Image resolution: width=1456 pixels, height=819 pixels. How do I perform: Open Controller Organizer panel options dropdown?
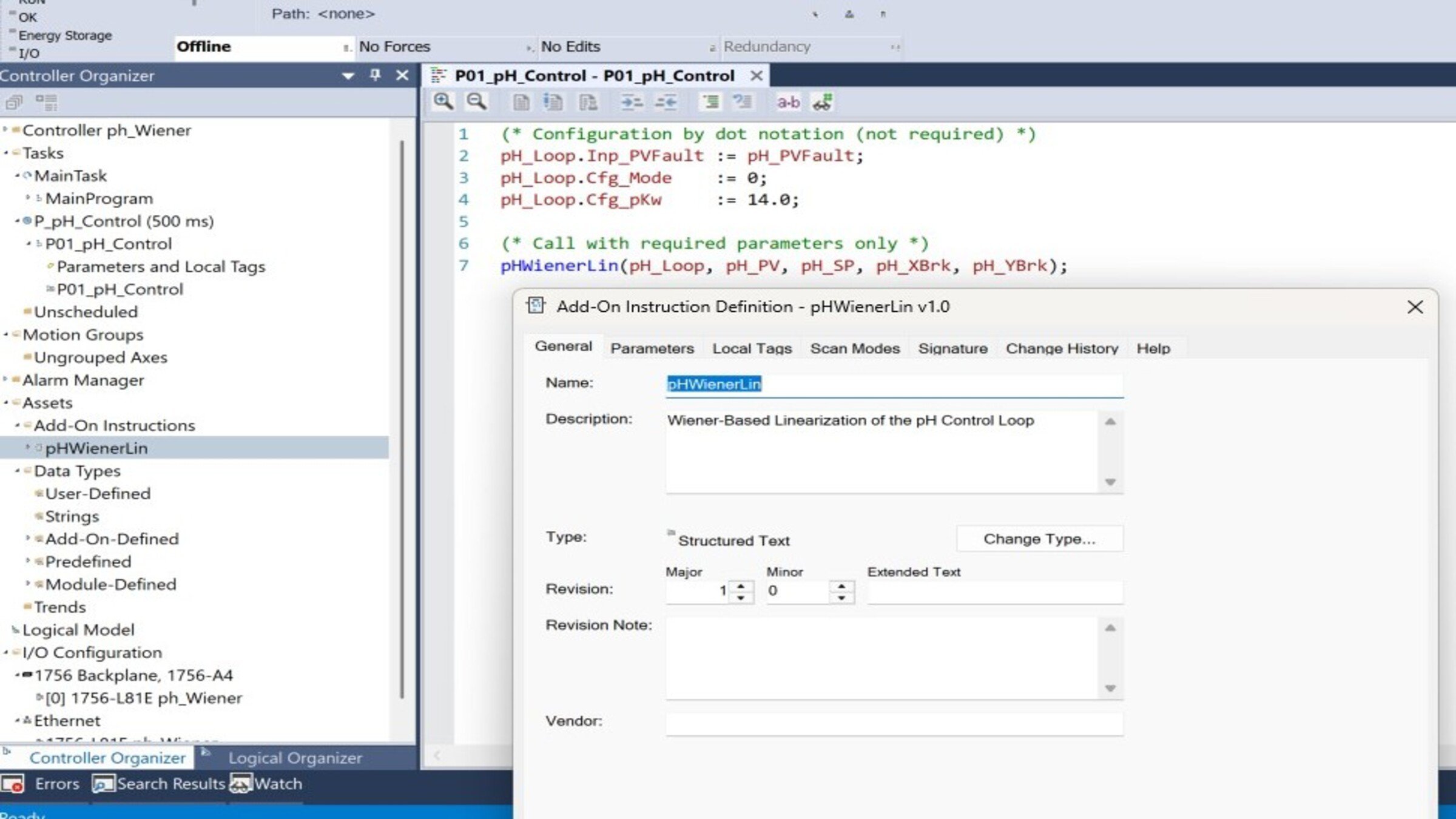348,76
